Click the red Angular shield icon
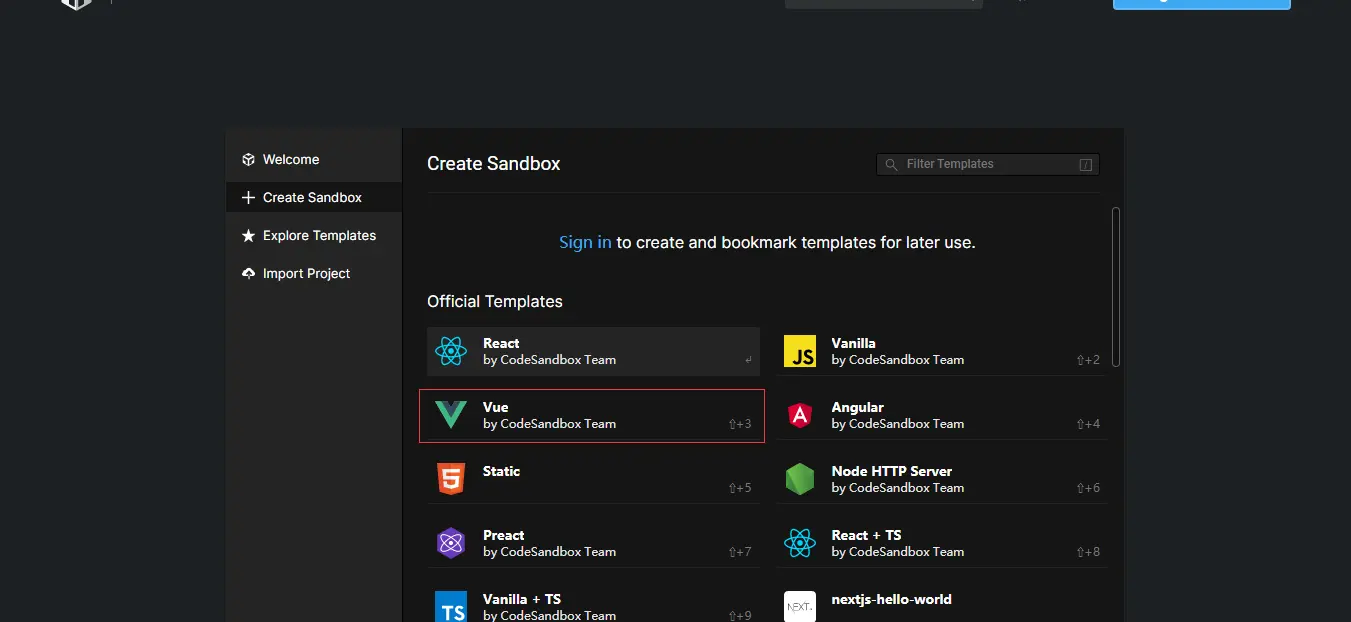 pyautogui.click(x=800, y=415)
